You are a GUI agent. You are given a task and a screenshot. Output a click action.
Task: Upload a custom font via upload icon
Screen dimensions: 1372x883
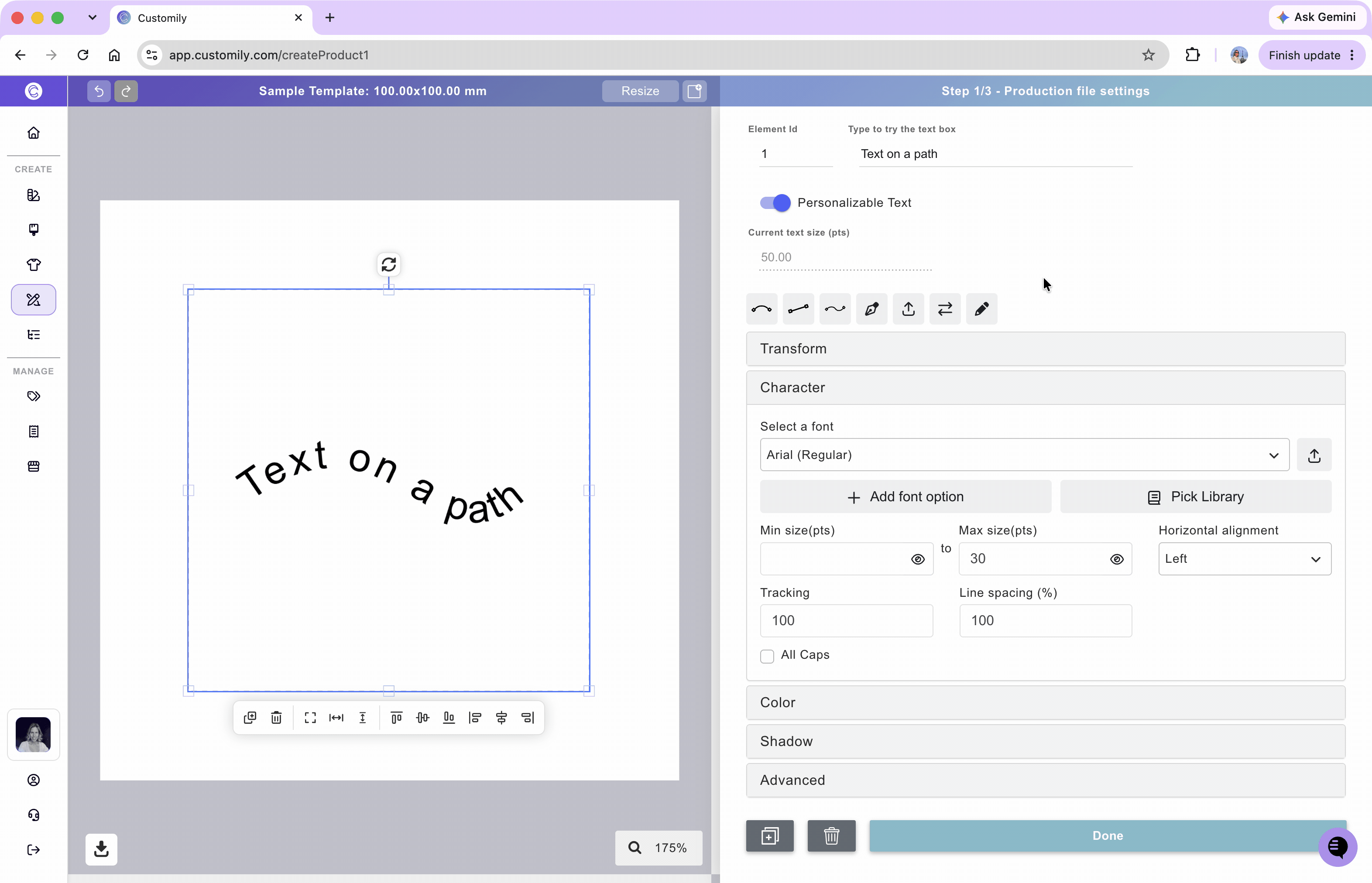tap(1314, 455)
